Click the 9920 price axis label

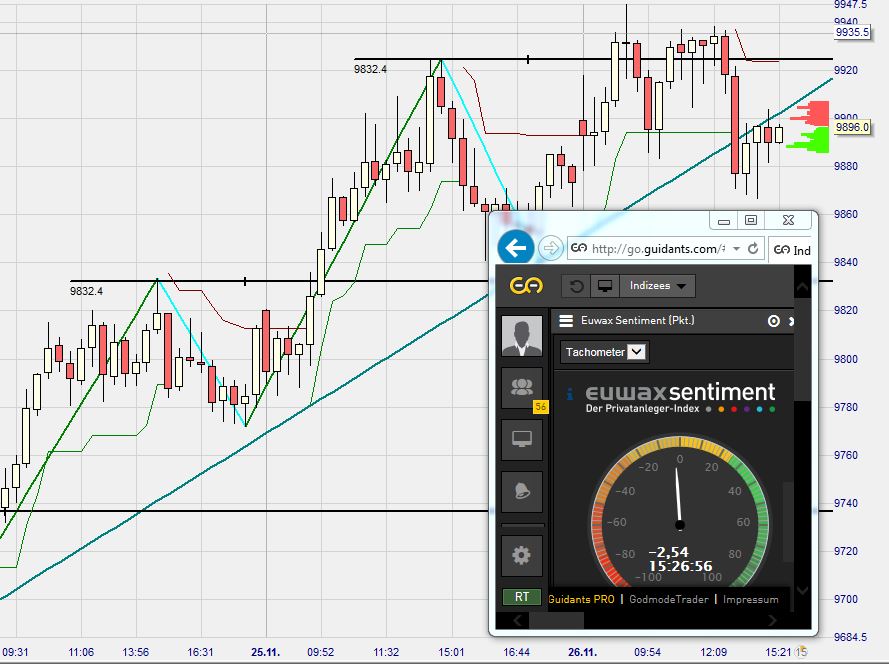(845, 70)
